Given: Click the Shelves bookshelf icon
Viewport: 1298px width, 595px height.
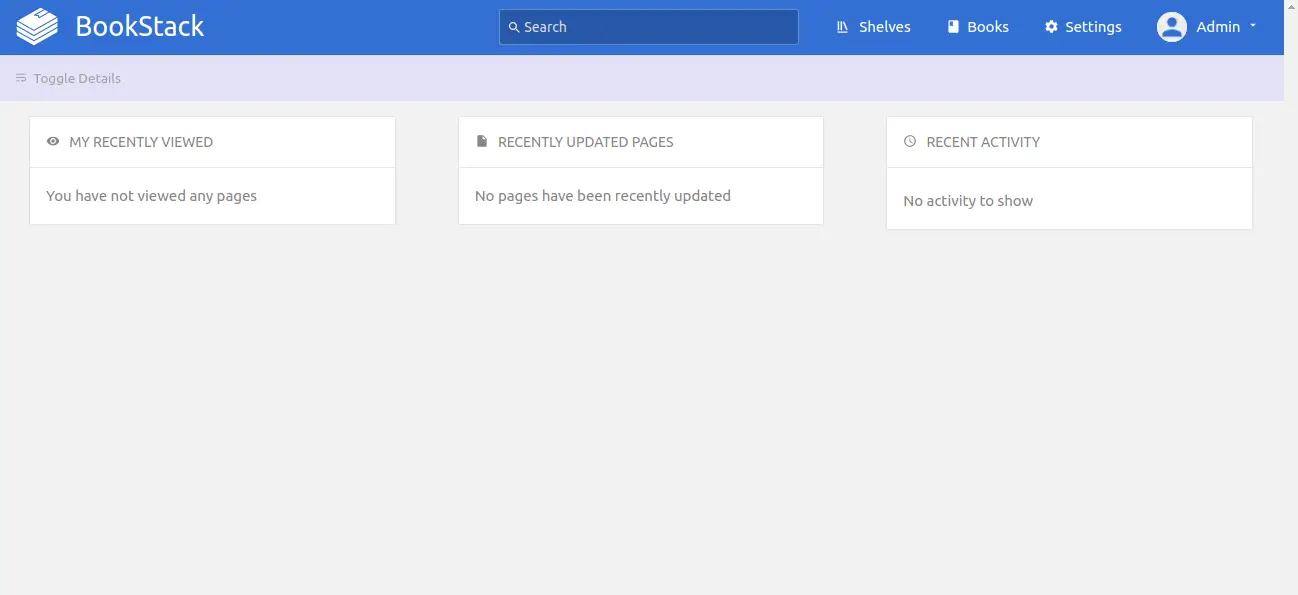Looking at the screenshot, I should [x=843, y=27].
